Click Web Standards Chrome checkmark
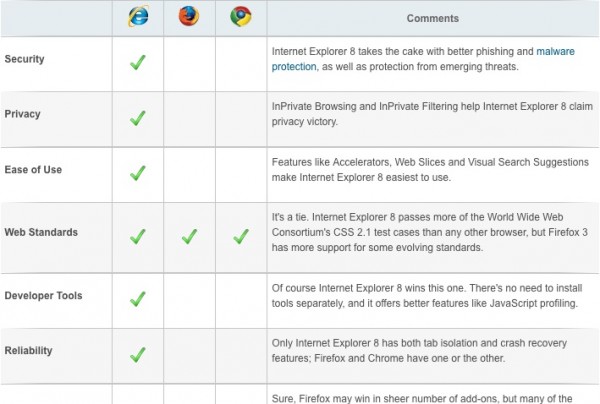This screenshot has width=600, height=404. [x=241, y=236]
